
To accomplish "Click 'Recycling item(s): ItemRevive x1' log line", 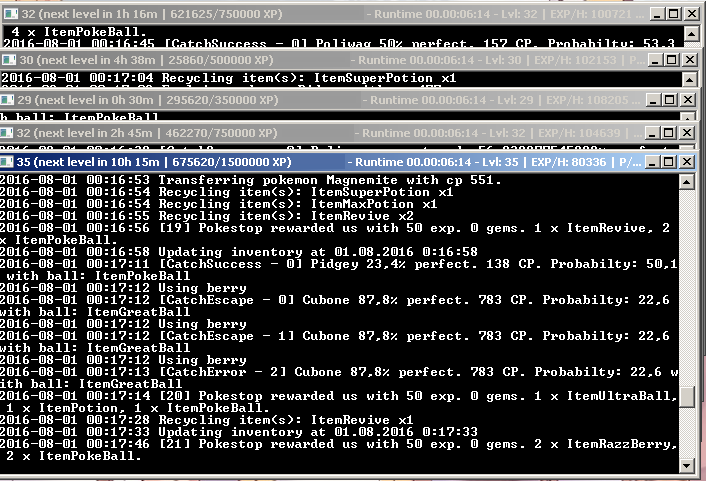I will click(207, 420).
